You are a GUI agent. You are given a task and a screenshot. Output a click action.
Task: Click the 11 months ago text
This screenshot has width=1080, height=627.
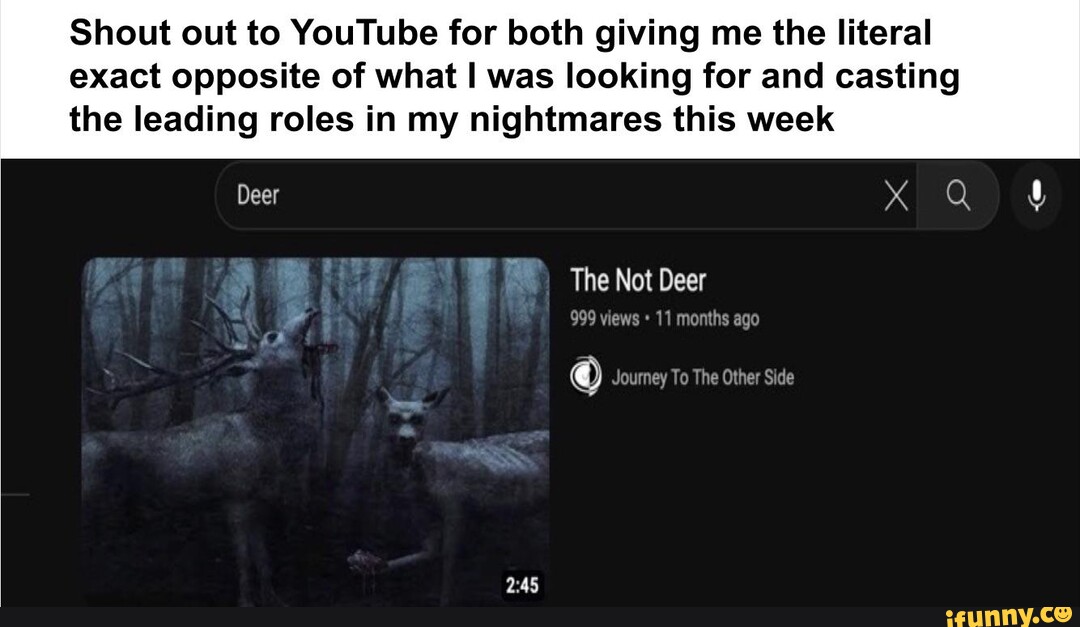707,319
